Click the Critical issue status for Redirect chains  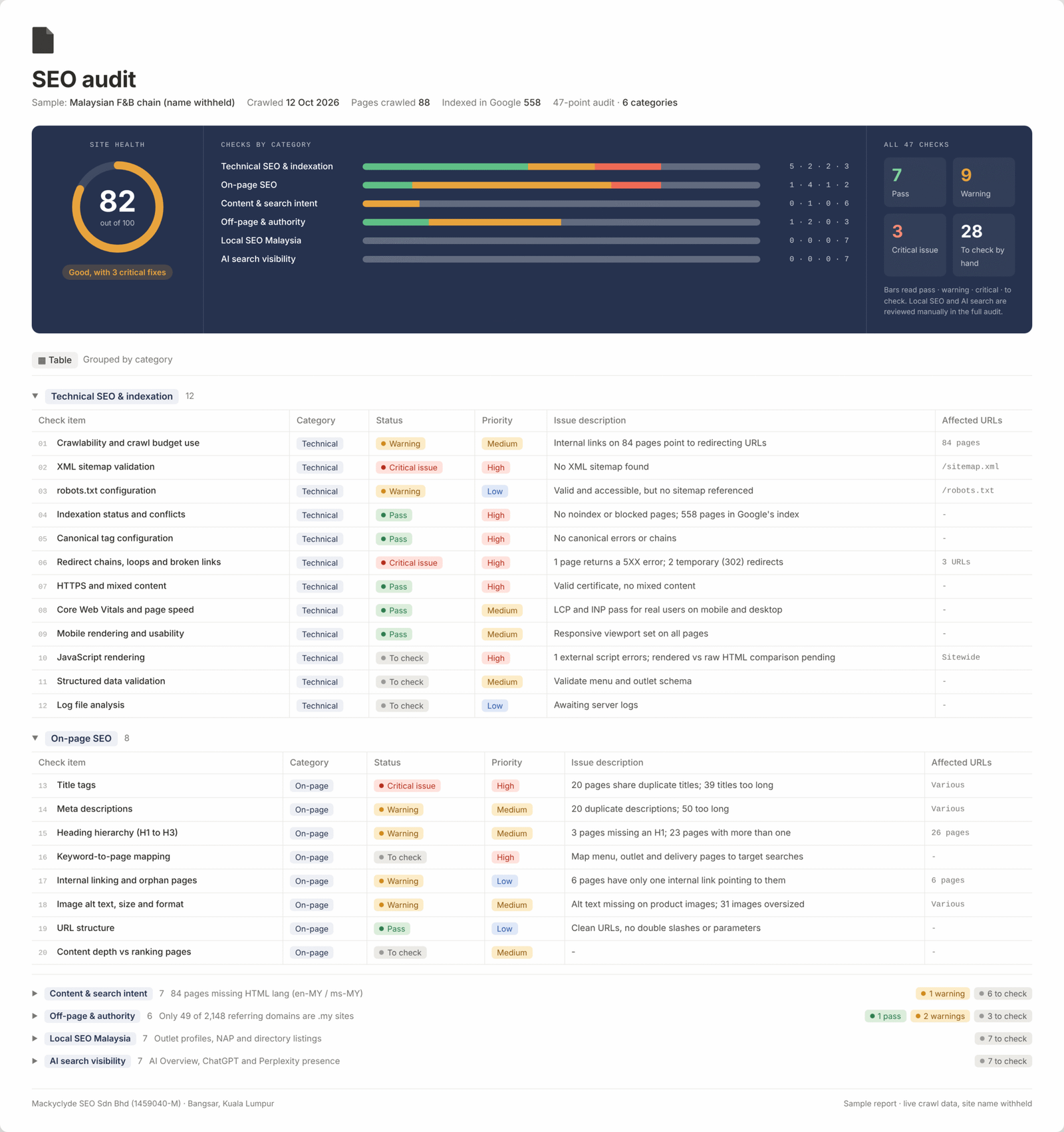coord(409,563)
